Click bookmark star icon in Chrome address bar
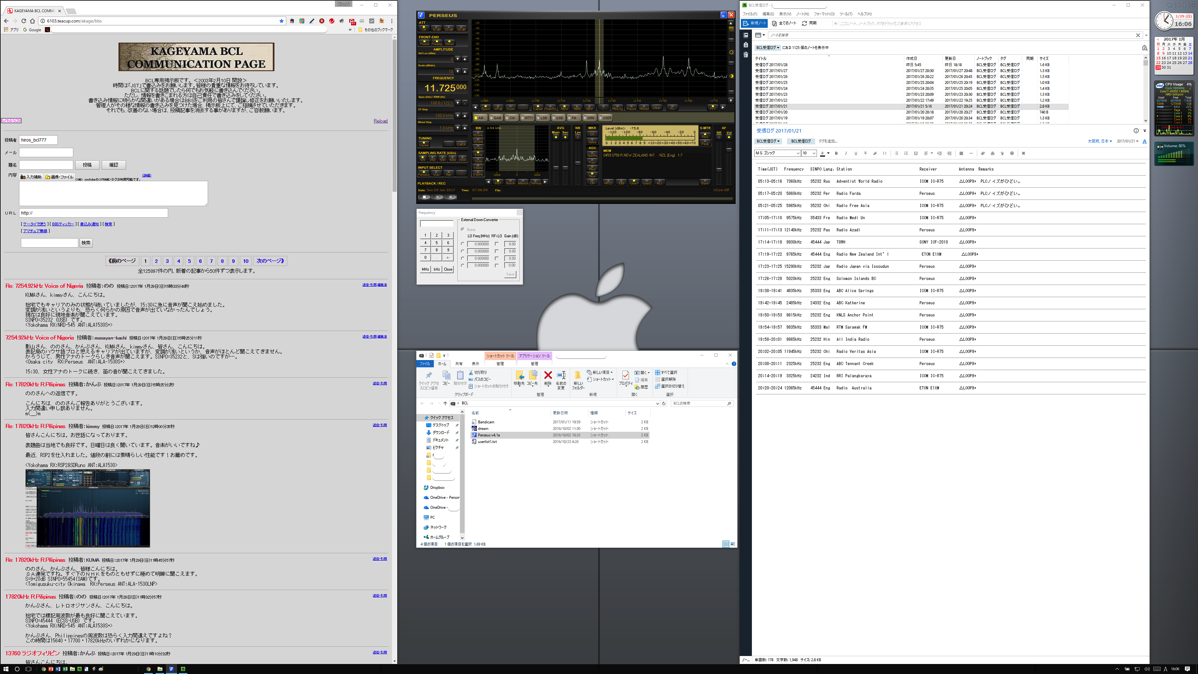Screen dimensions: 1198x674 click(x=281, y=21)
